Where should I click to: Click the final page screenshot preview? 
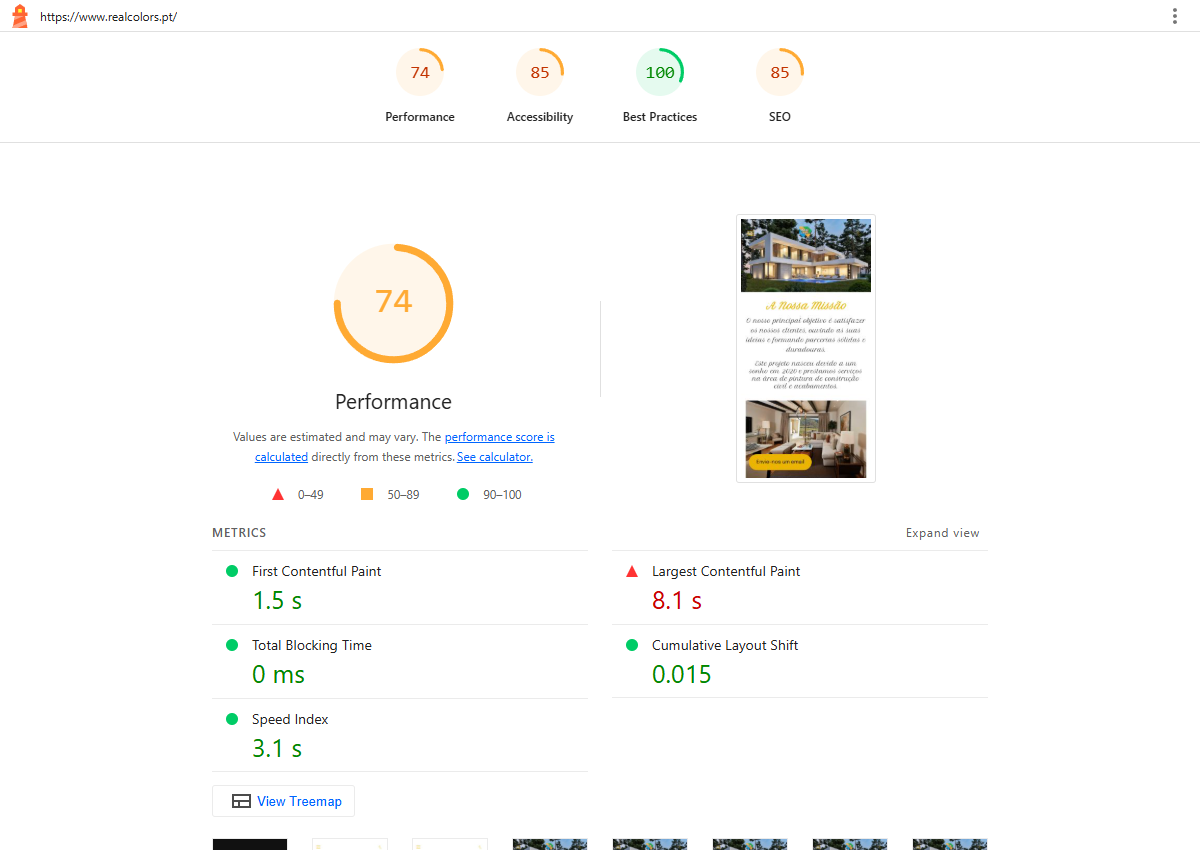coord(806,348)
